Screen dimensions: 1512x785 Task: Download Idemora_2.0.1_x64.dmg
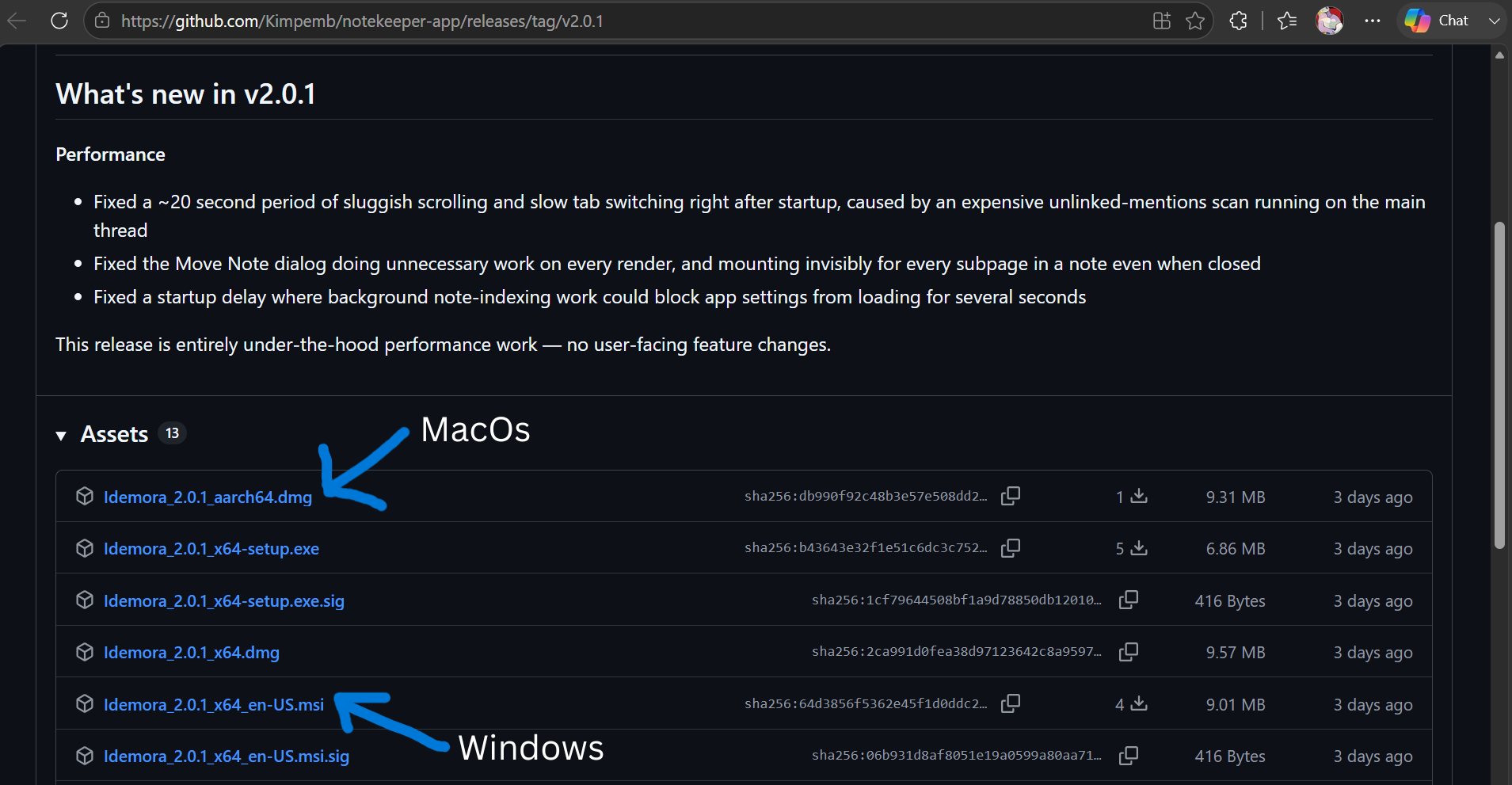tap(192, 652)
